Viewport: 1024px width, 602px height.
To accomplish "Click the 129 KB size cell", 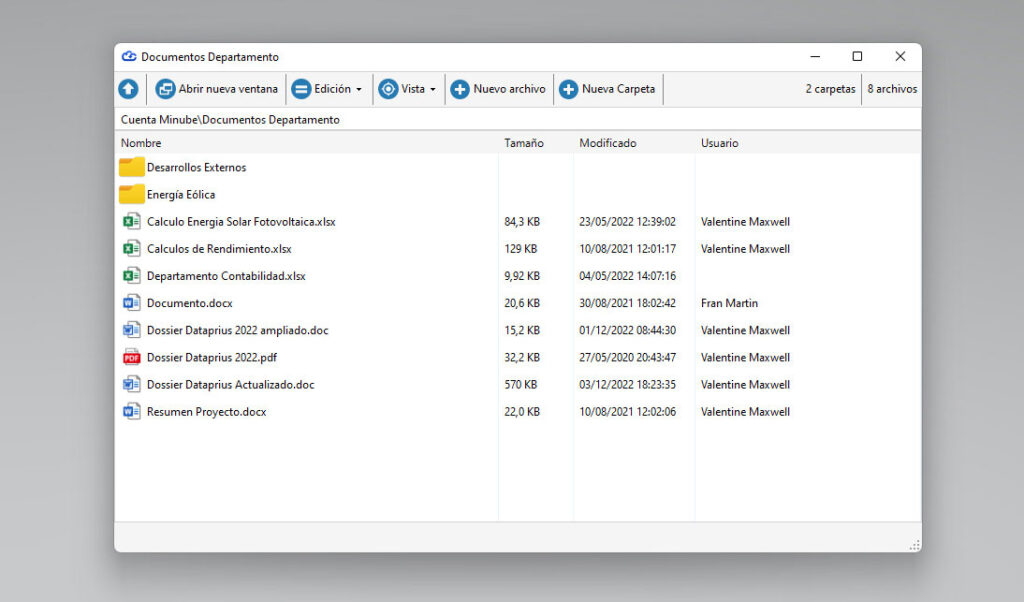I will tap(520, 249).
